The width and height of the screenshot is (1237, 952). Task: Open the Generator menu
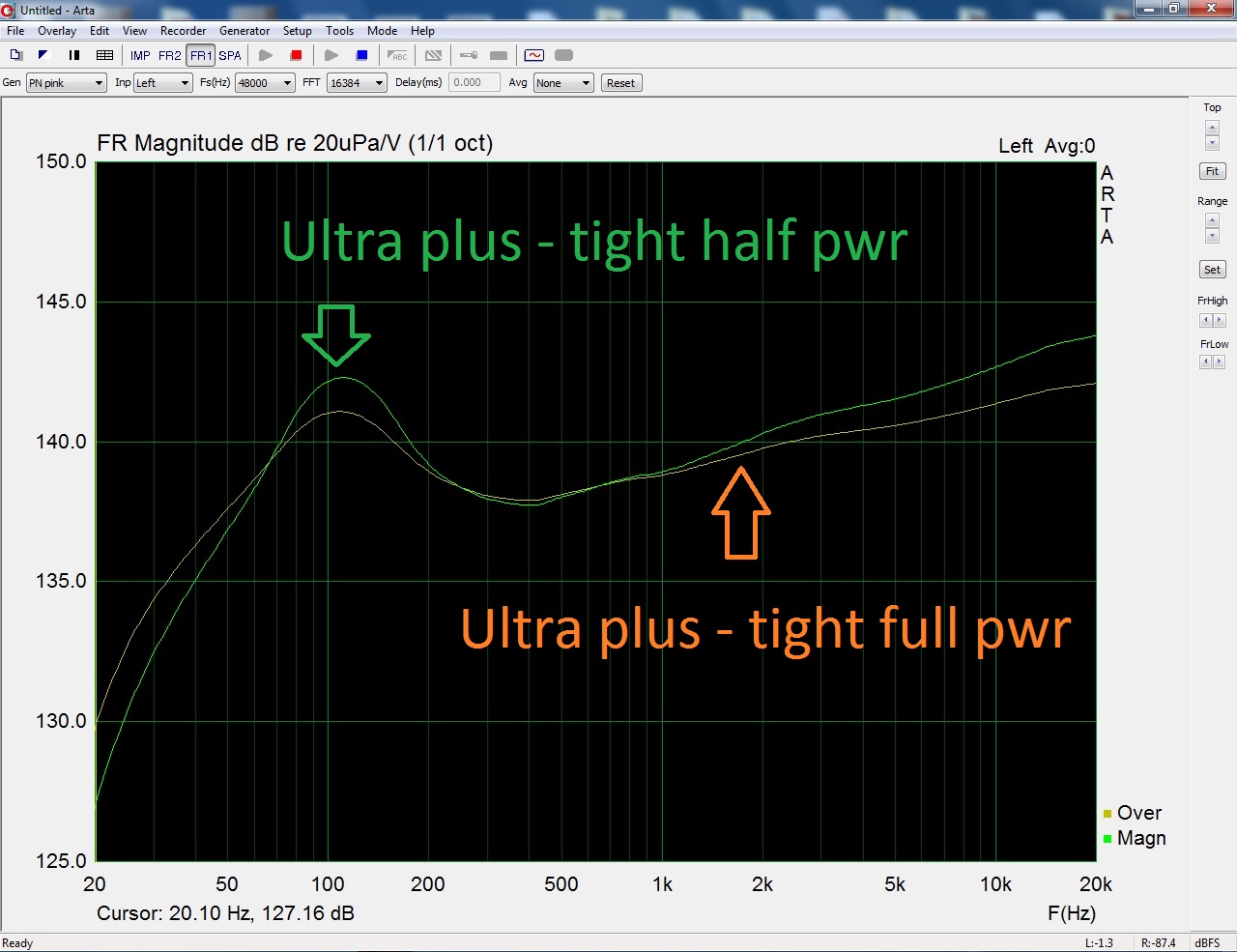pyautogui.click(x=245, y=31)
